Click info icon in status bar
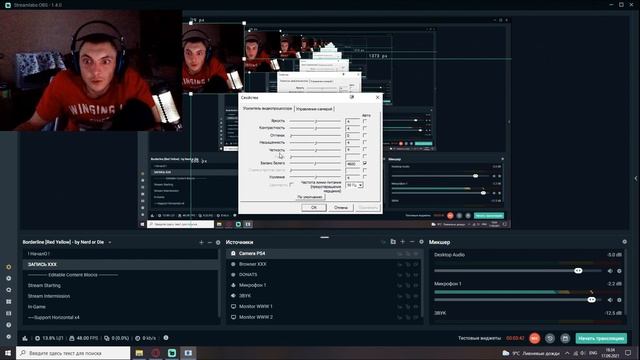Image resolution: width=640 pixels, height=360 pixels. click(x=166, y=338)
